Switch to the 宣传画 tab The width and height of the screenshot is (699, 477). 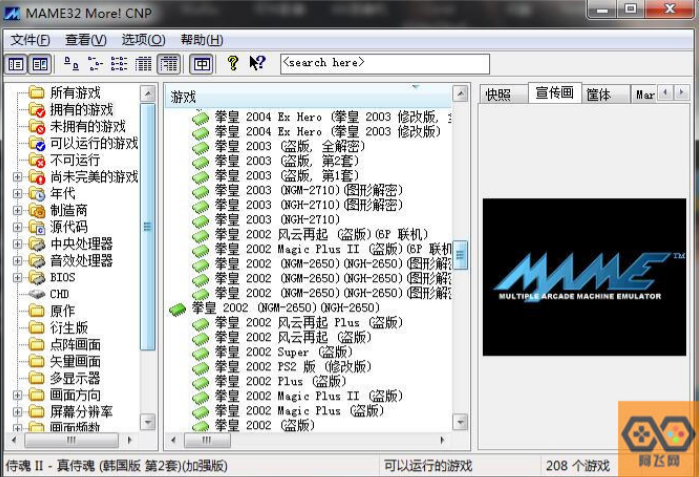coord(555,93)
